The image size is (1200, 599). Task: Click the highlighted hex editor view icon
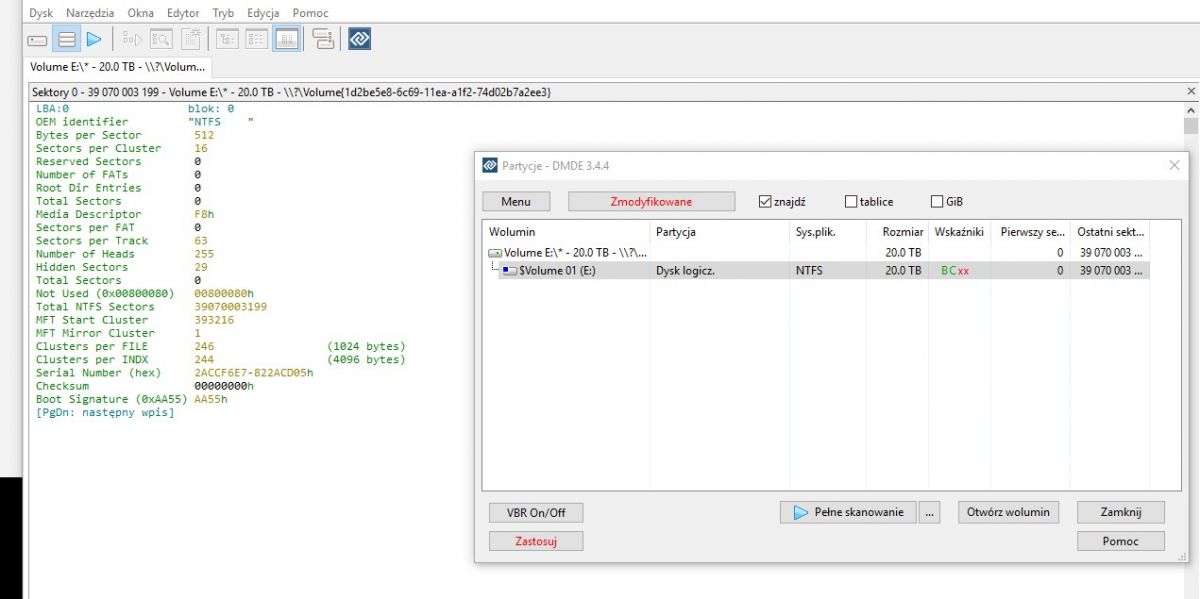(286, 40)
